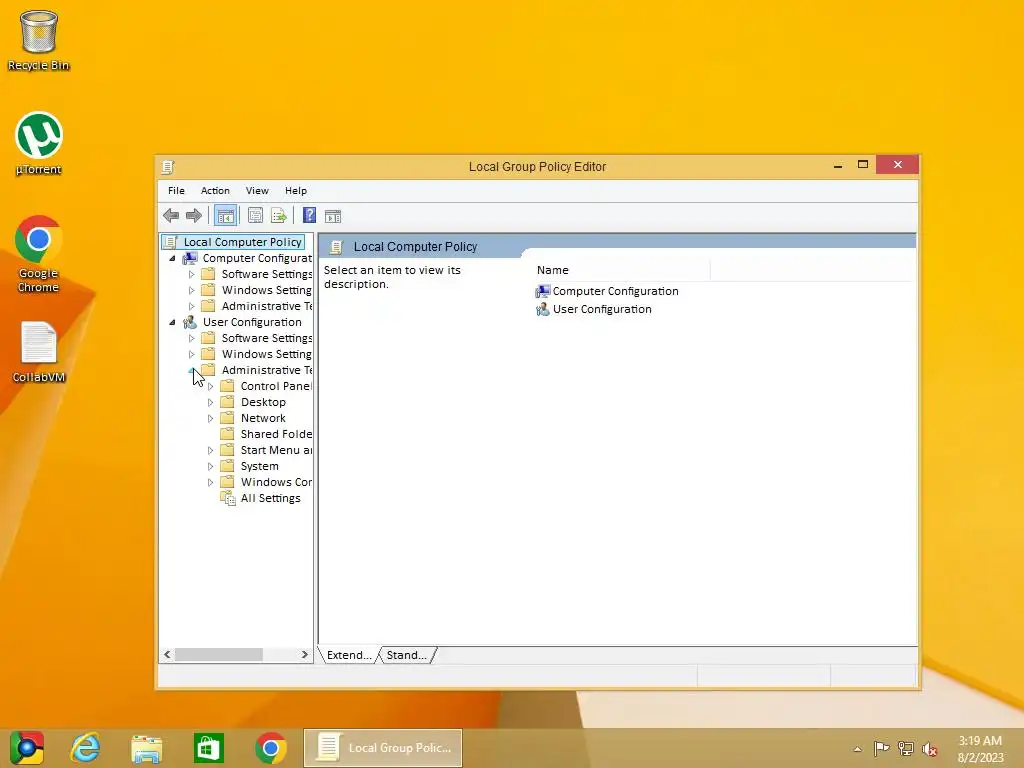Open Windows Store from taskbar
This screenshot has height=768, width=1024.
[x=208, y=748]
